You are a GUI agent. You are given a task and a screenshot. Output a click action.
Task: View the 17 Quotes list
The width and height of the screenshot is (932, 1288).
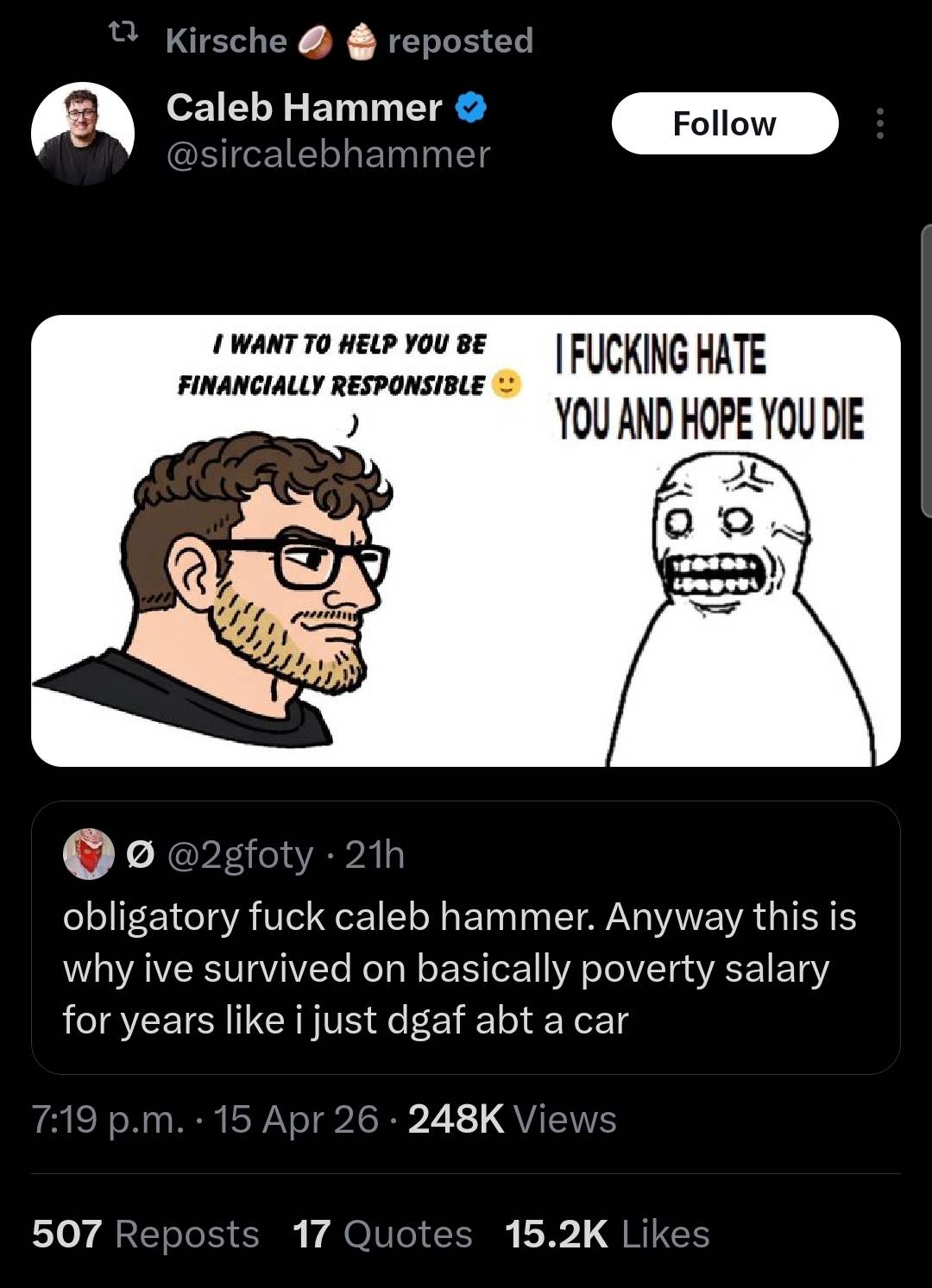[382, 1234]
